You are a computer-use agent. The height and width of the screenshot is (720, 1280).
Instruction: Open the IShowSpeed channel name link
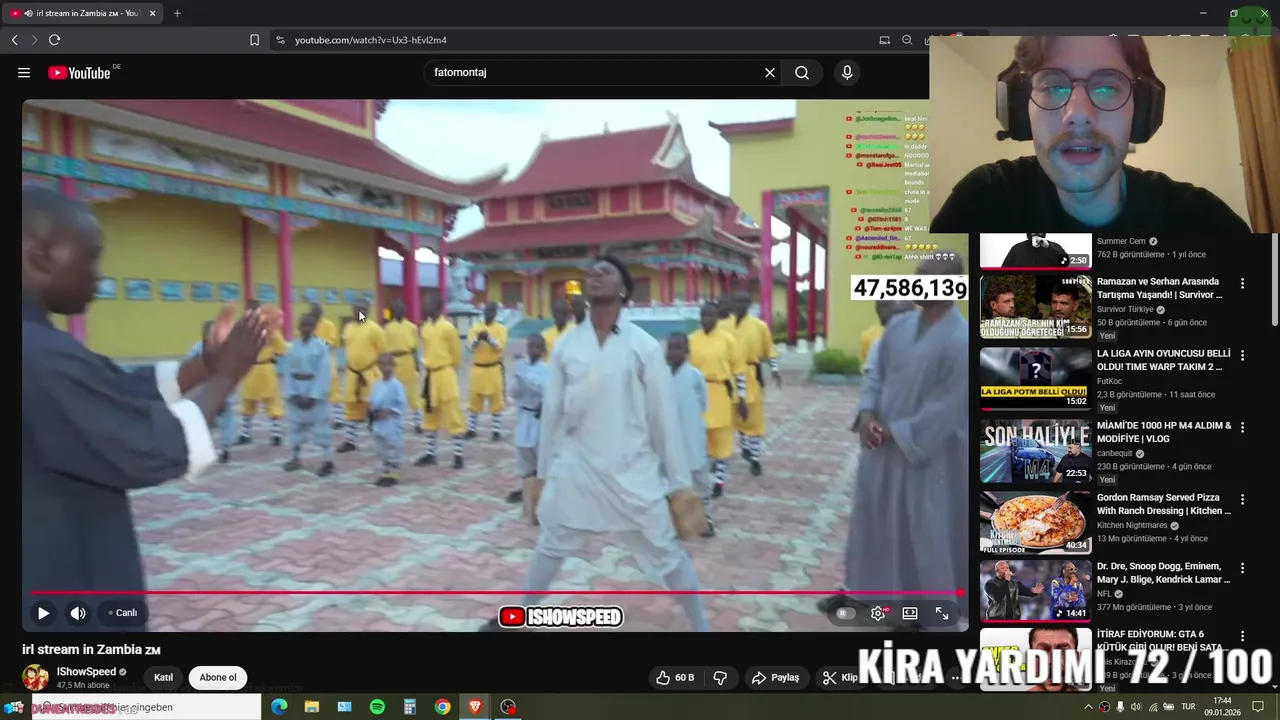point(86,672)
